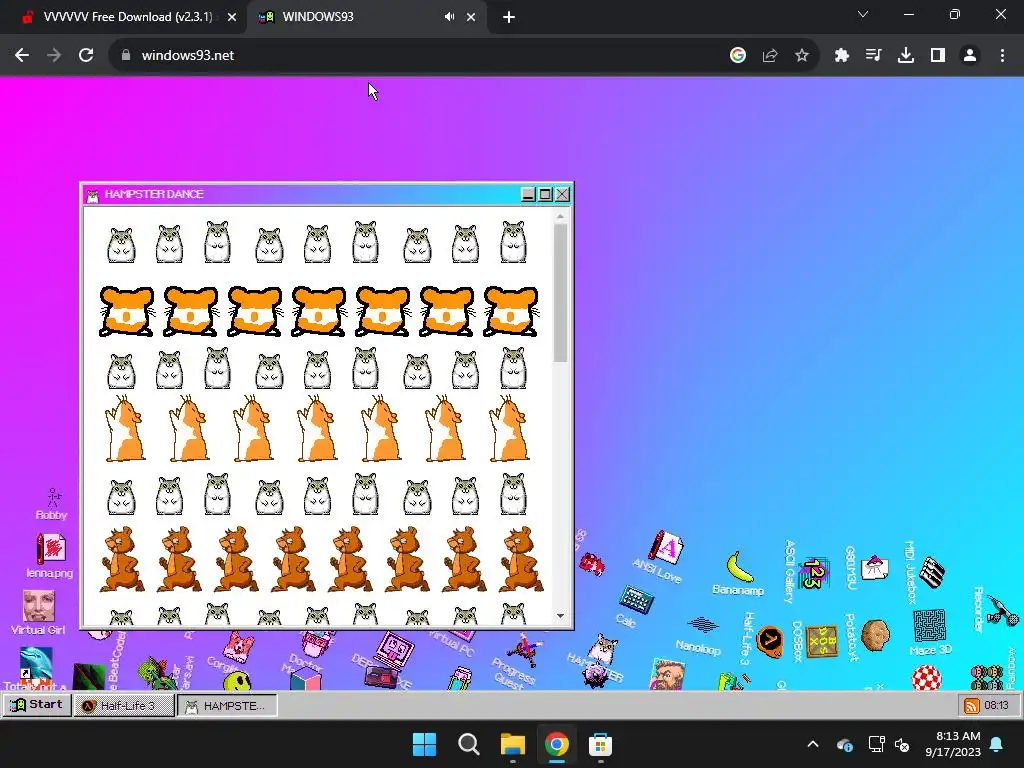The image size is (1024, 768).
Task: Click the HAMPSTER DANCE window hamster icon
Action: tap(93, 195)
